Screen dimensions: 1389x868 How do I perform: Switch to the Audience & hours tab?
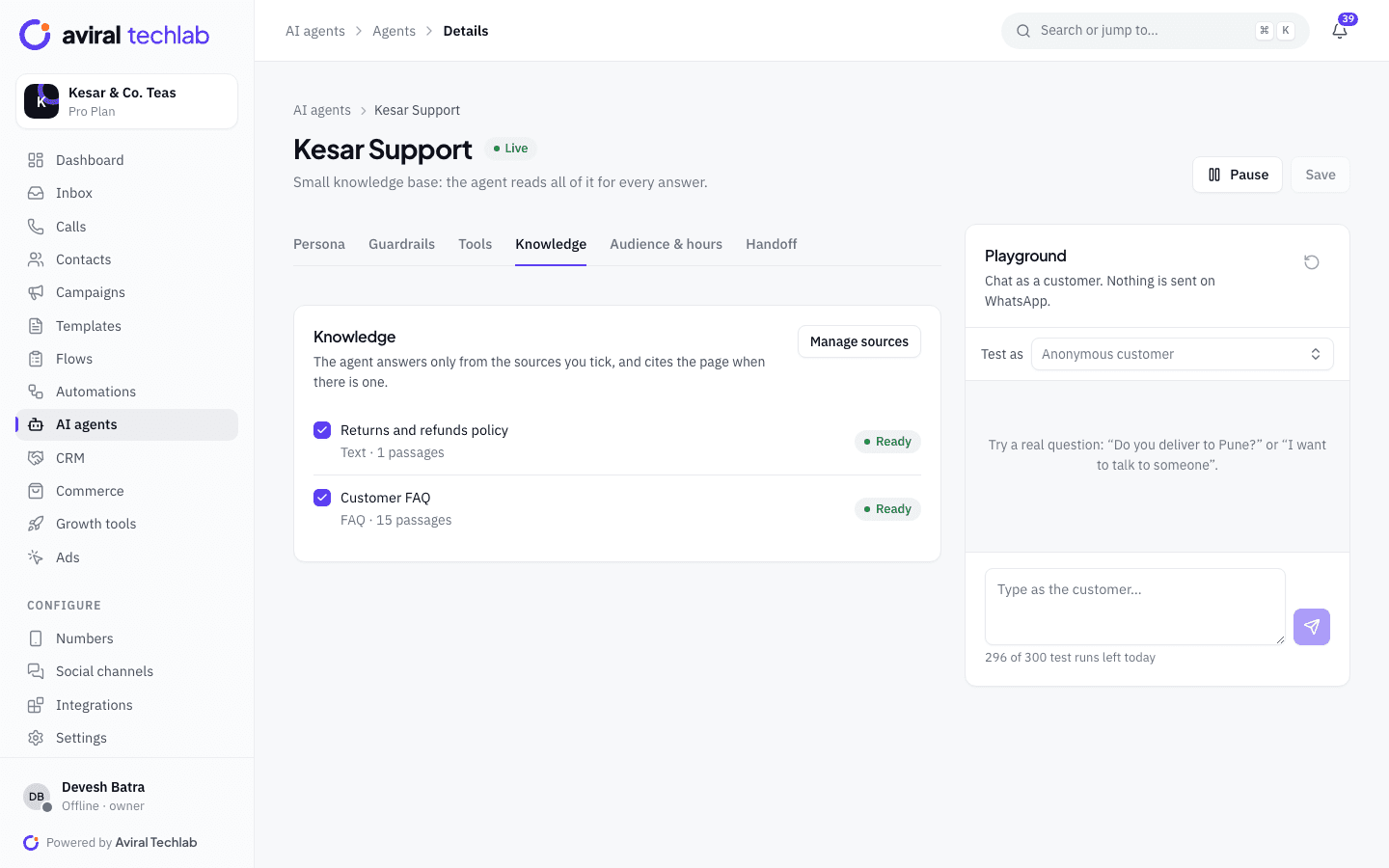[x=666, y=244]
